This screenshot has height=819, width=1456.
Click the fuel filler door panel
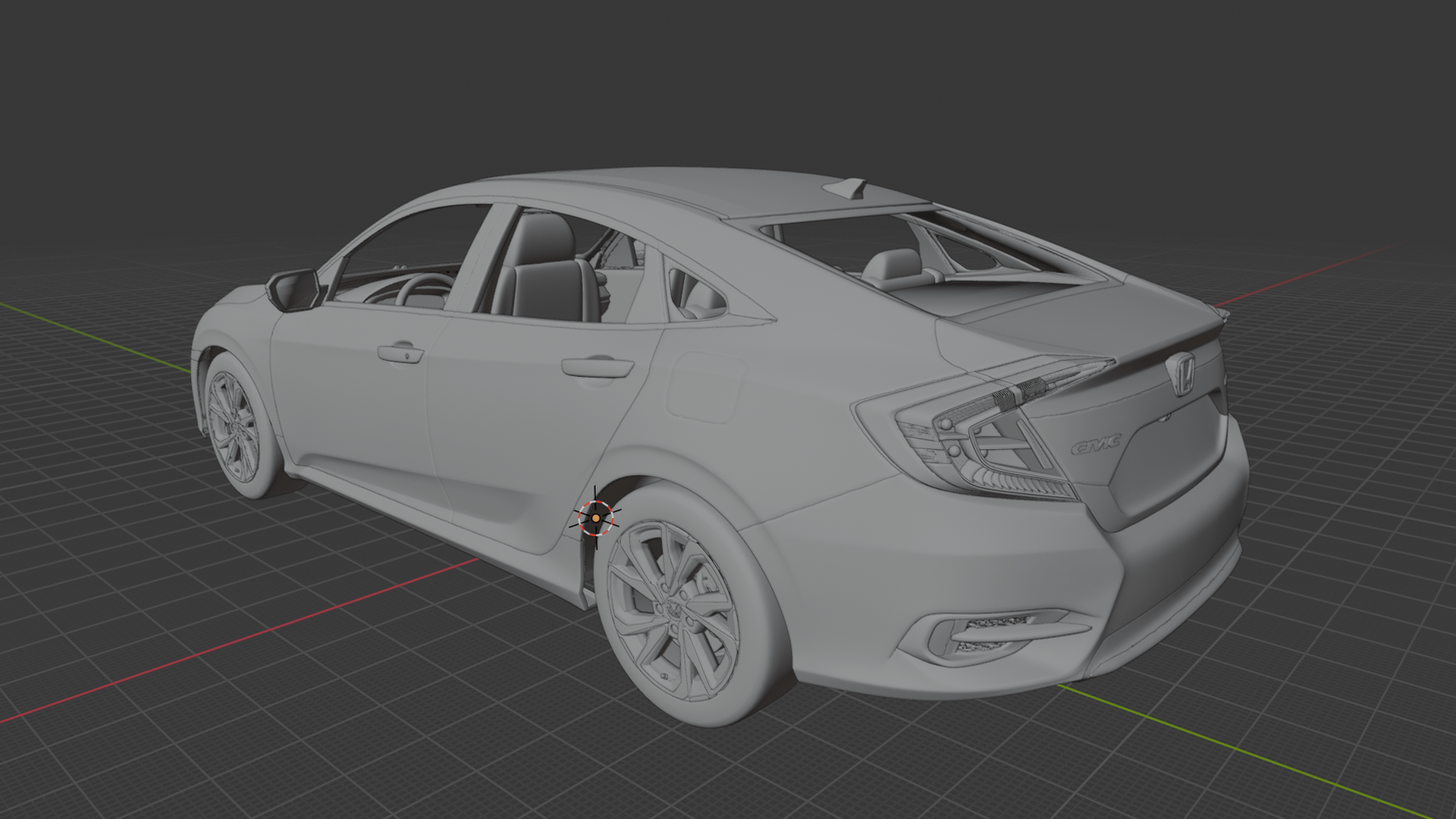pos(704,387)
